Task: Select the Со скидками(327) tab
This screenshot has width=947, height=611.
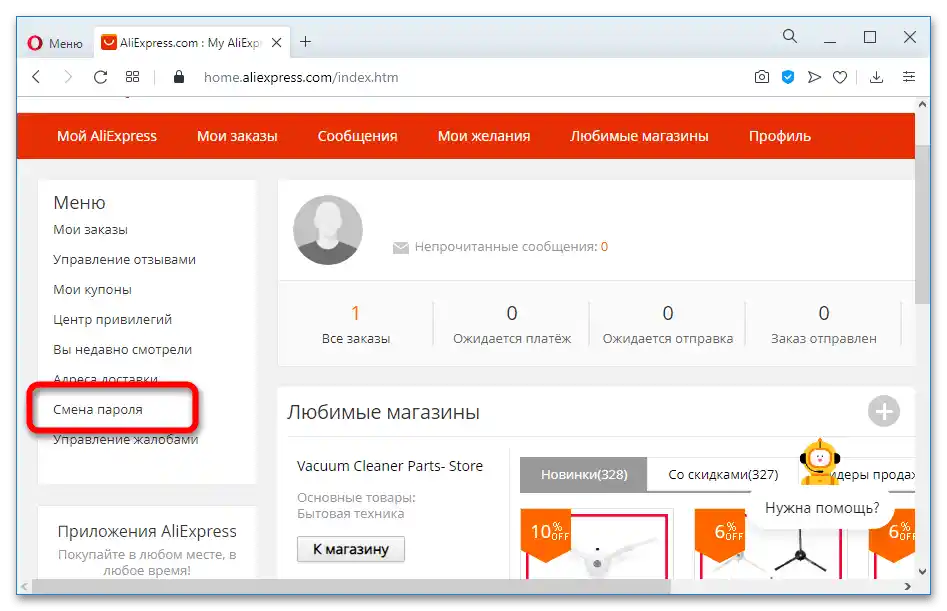Action: 723,475
